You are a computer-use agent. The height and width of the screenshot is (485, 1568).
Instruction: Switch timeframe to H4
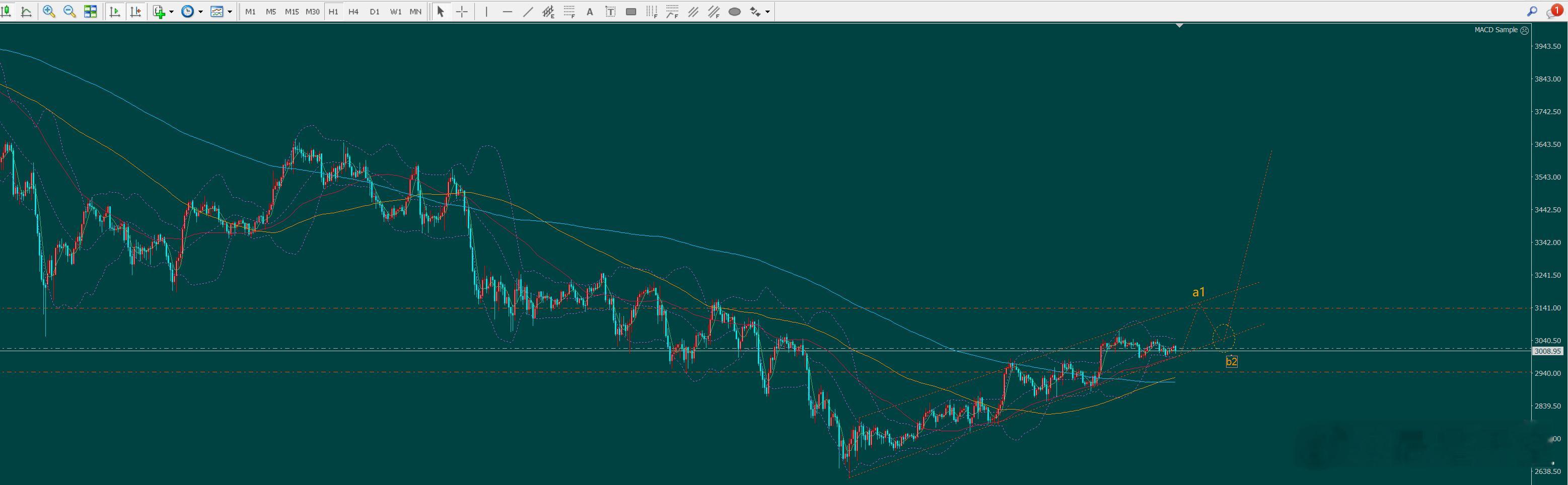pyautogui.click(x=353, y=12)
